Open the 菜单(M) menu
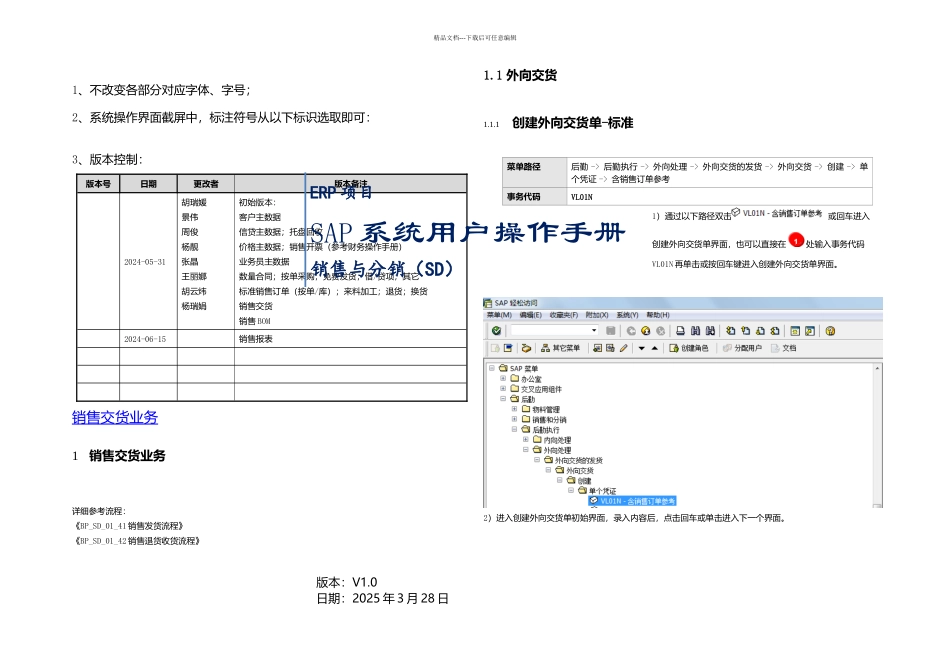 (499, 315)
